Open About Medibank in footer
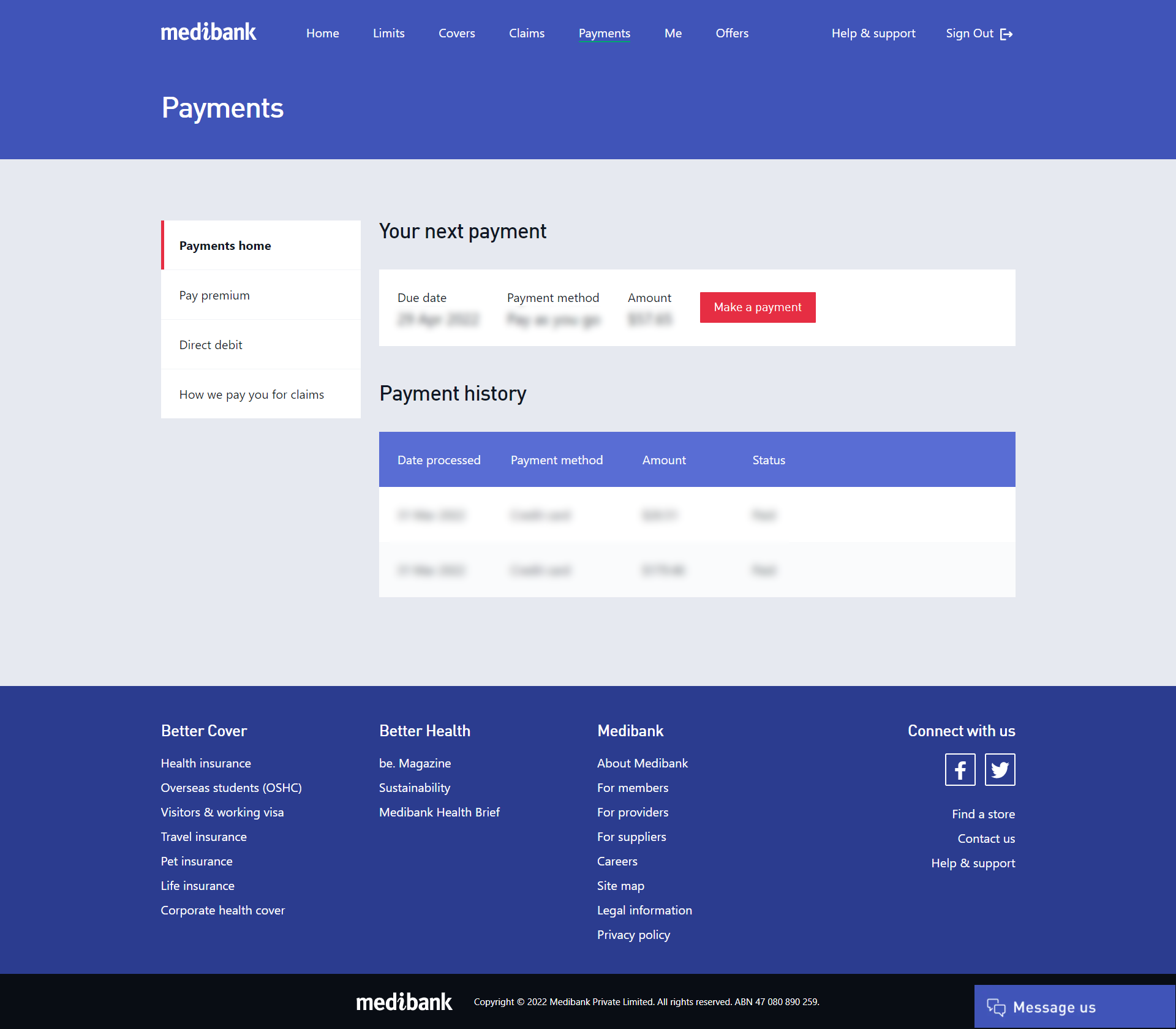 (x=642, y=763)
